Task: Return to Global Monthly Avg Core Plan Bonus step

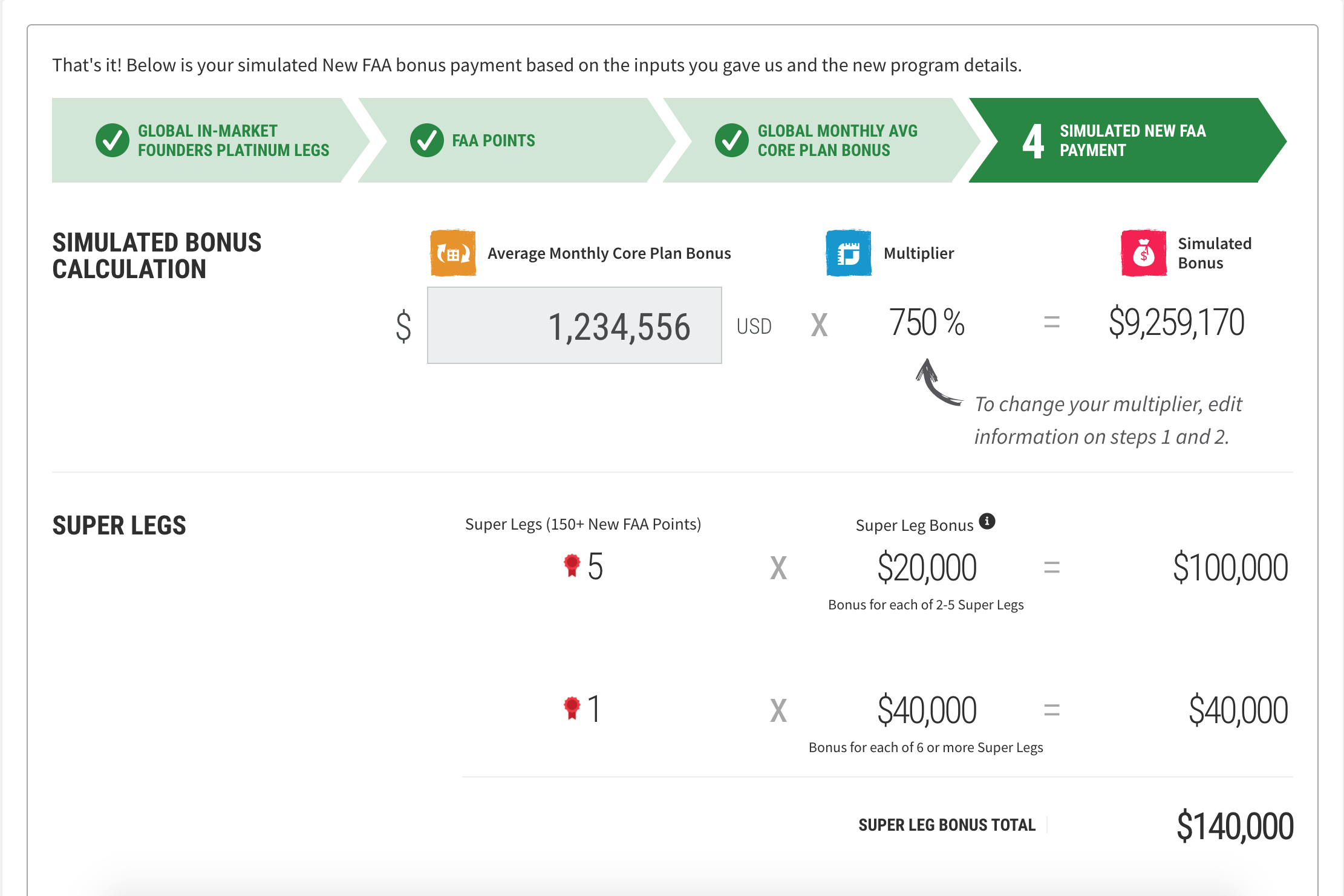Action: (x=837, y=140)
